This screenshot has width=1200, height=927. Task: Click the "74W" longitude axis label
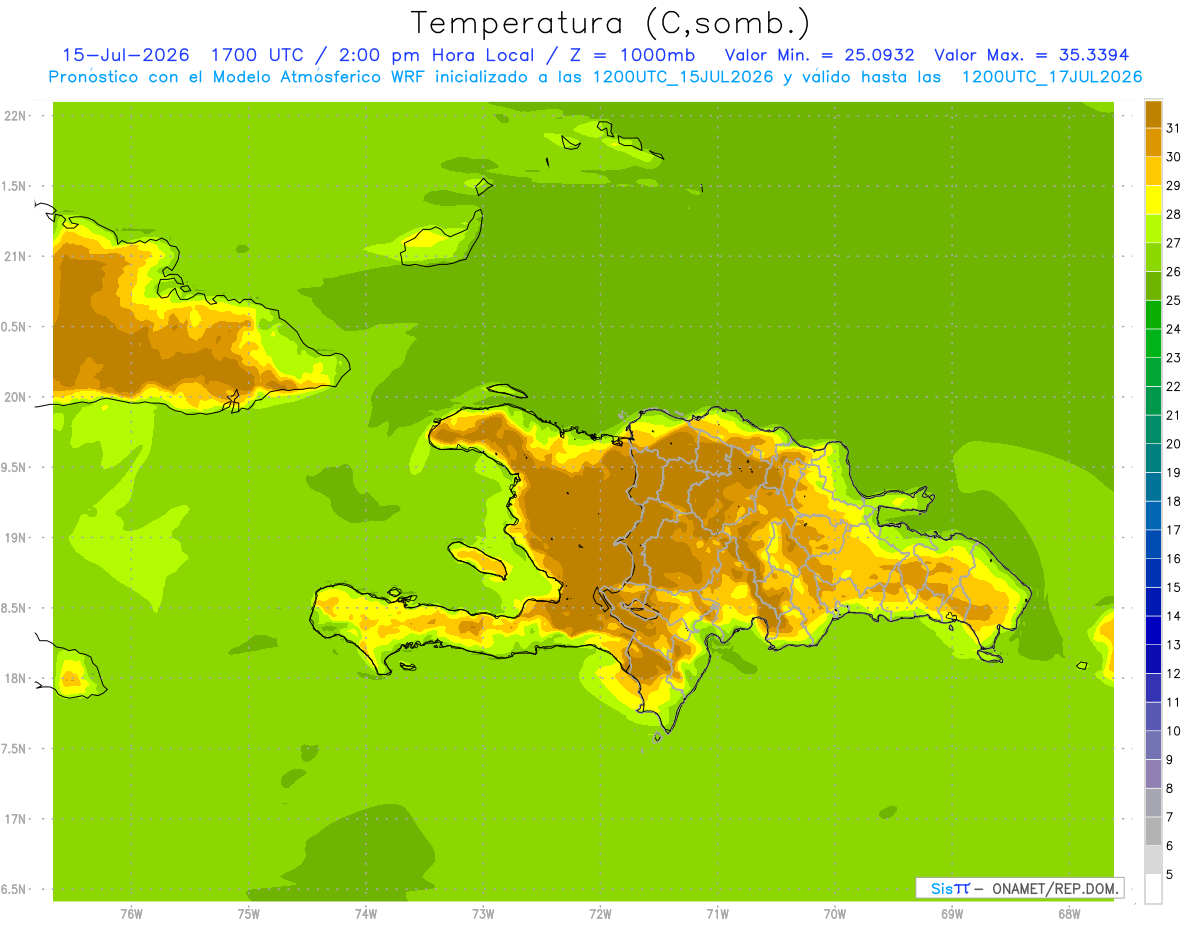point(366,913)
